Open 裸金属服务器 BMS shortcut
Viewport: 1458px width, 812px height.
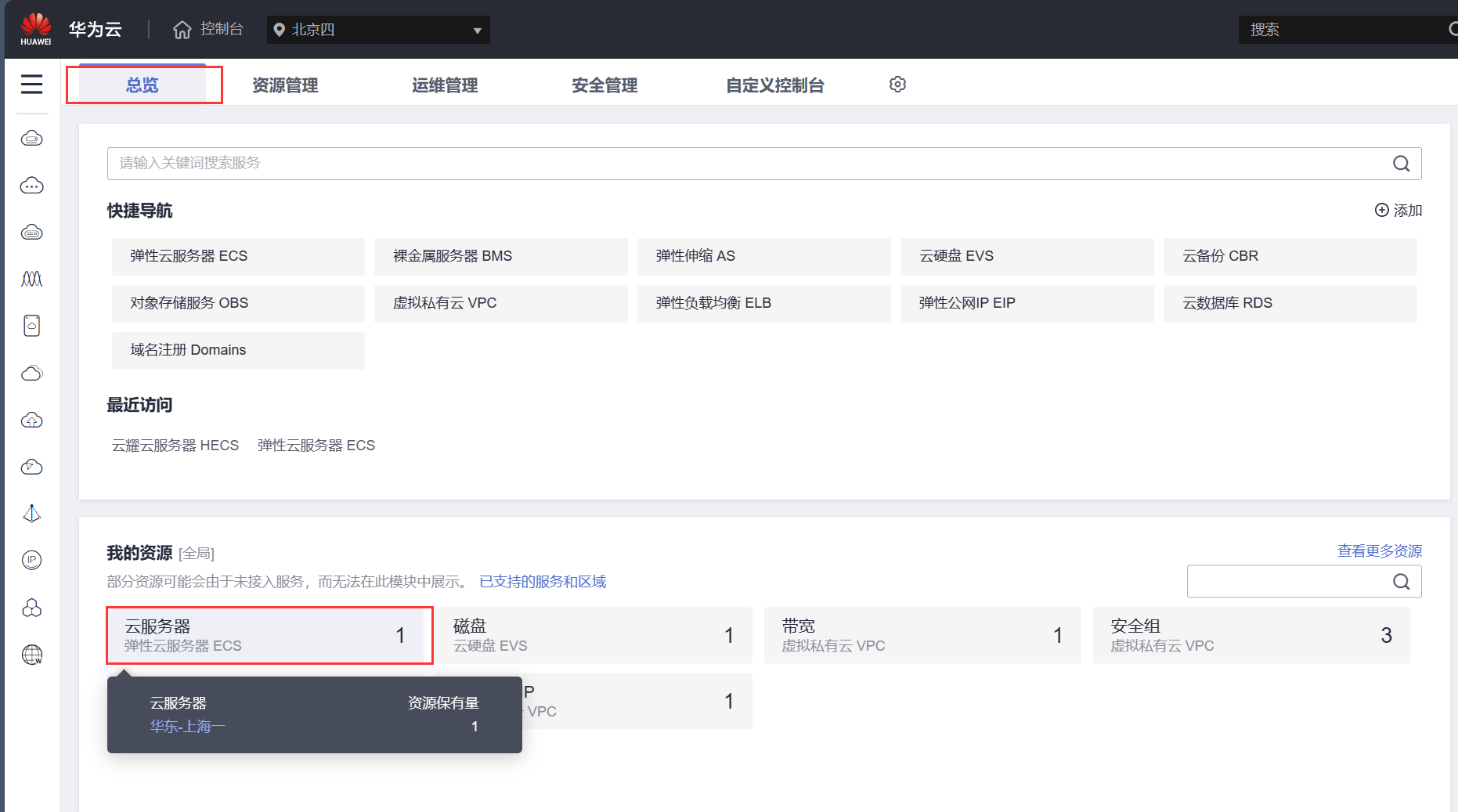point(501,256)
